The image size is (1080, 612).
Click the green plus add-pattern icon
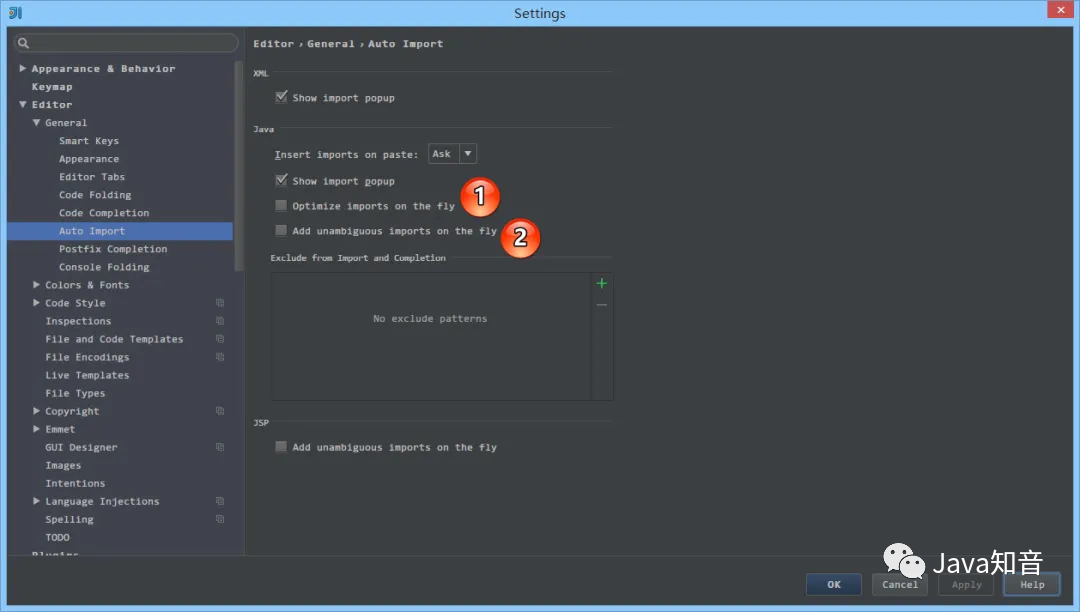601,284
